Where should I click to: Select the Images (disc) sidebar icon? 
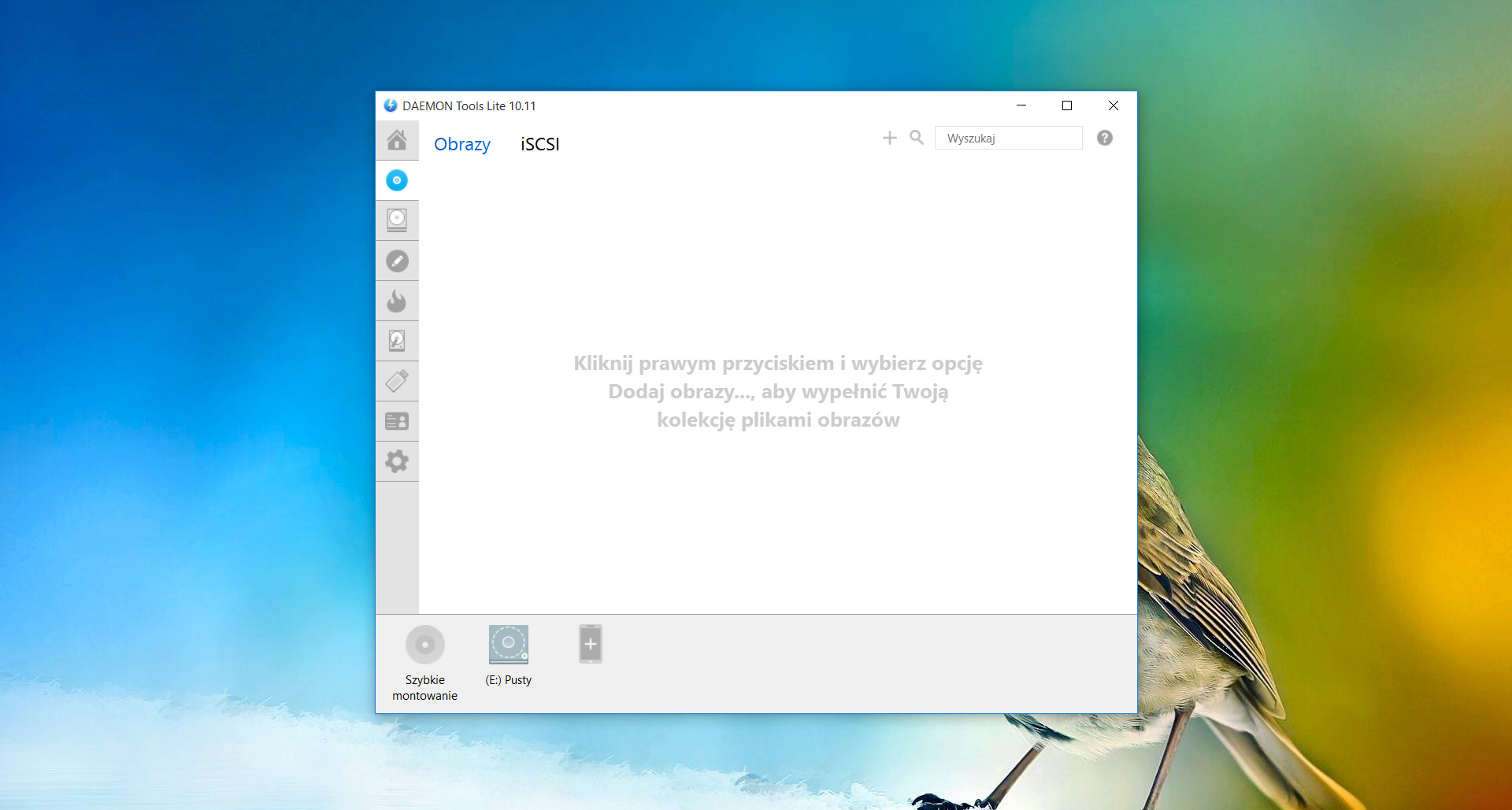coord(397,180)
